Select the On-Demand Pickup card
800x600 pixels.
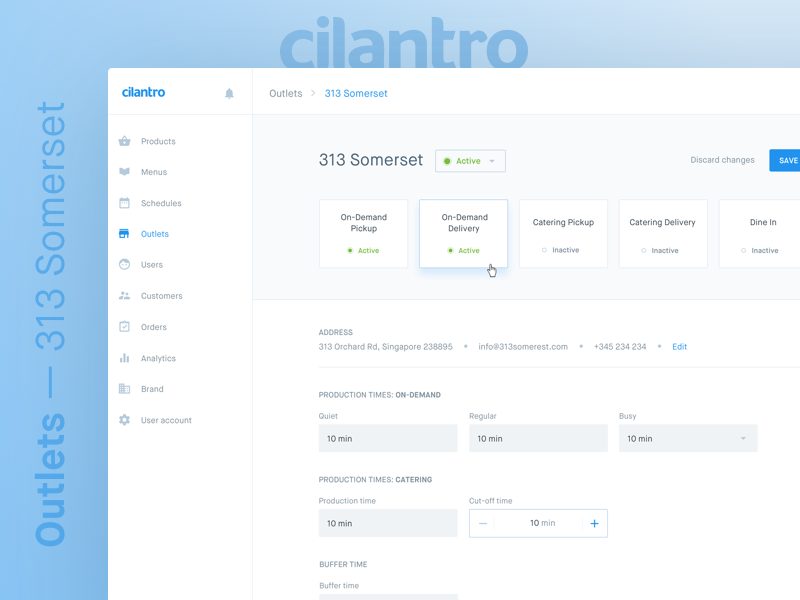tap(363, 233)
